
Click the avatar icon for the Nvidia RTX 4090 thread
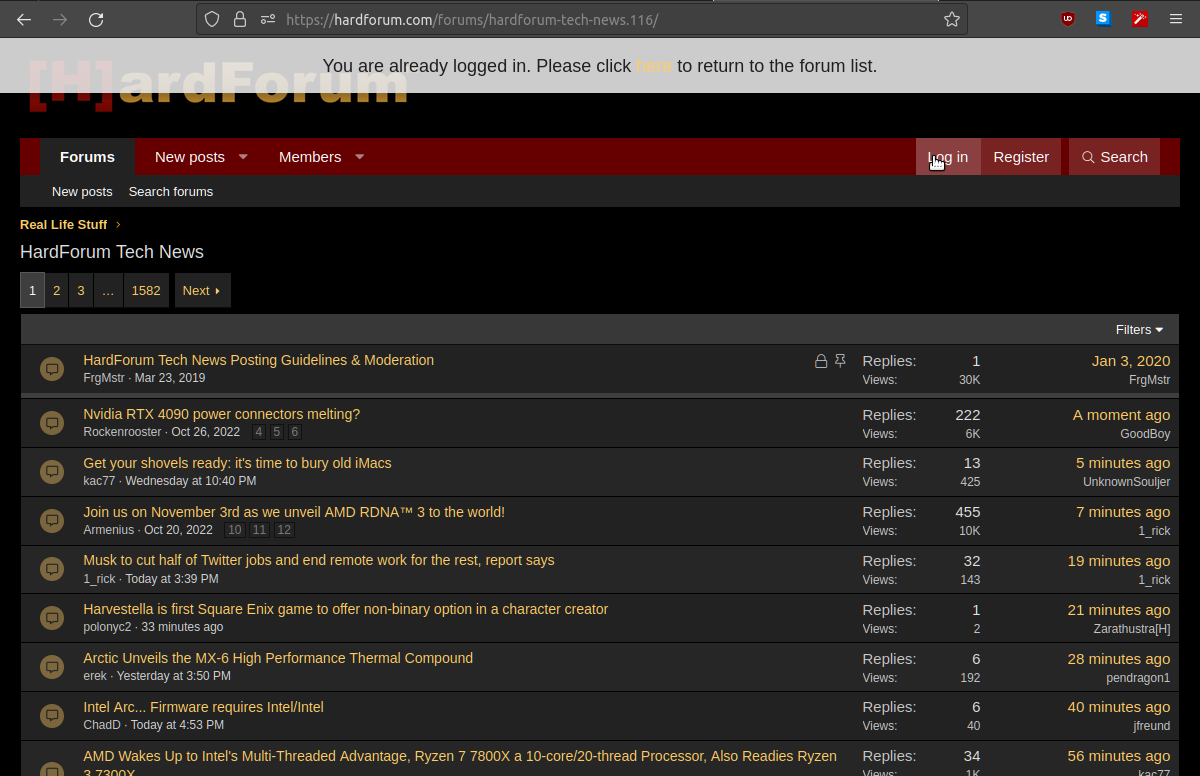52,423
